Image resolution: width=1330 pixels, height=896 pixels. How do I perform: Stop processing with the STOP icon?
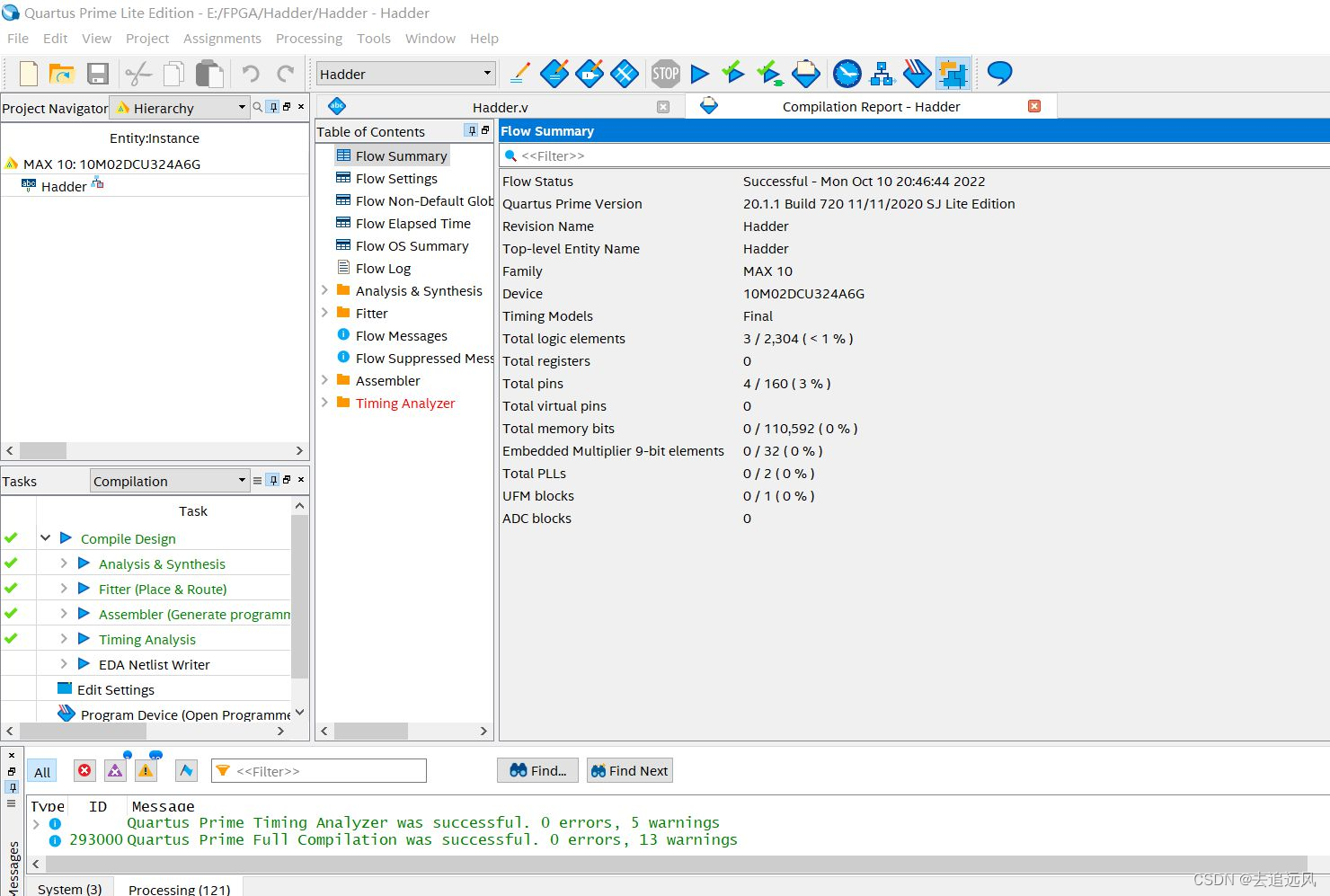(x=666, y=74)
